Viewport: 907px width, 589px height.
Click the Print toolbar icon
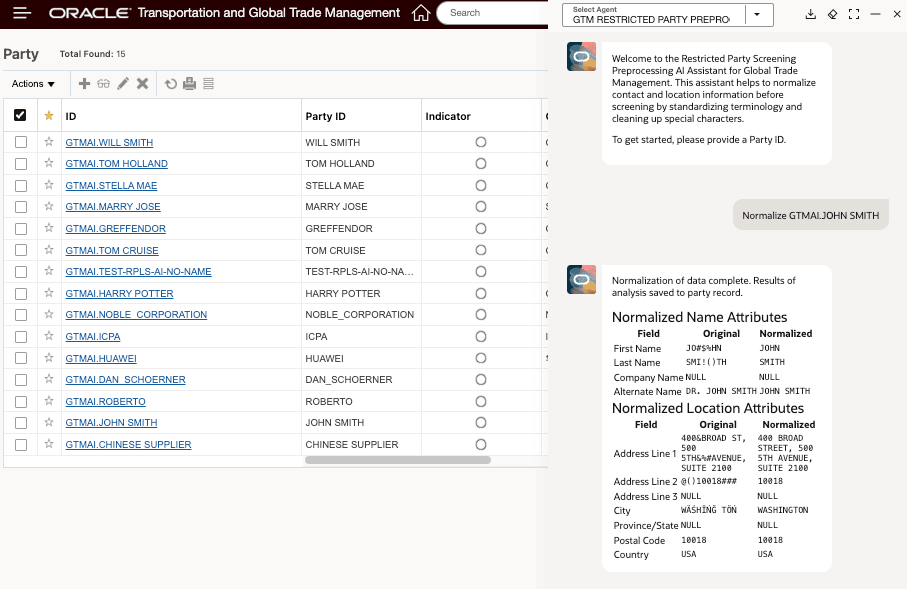[x=190, y=84]
